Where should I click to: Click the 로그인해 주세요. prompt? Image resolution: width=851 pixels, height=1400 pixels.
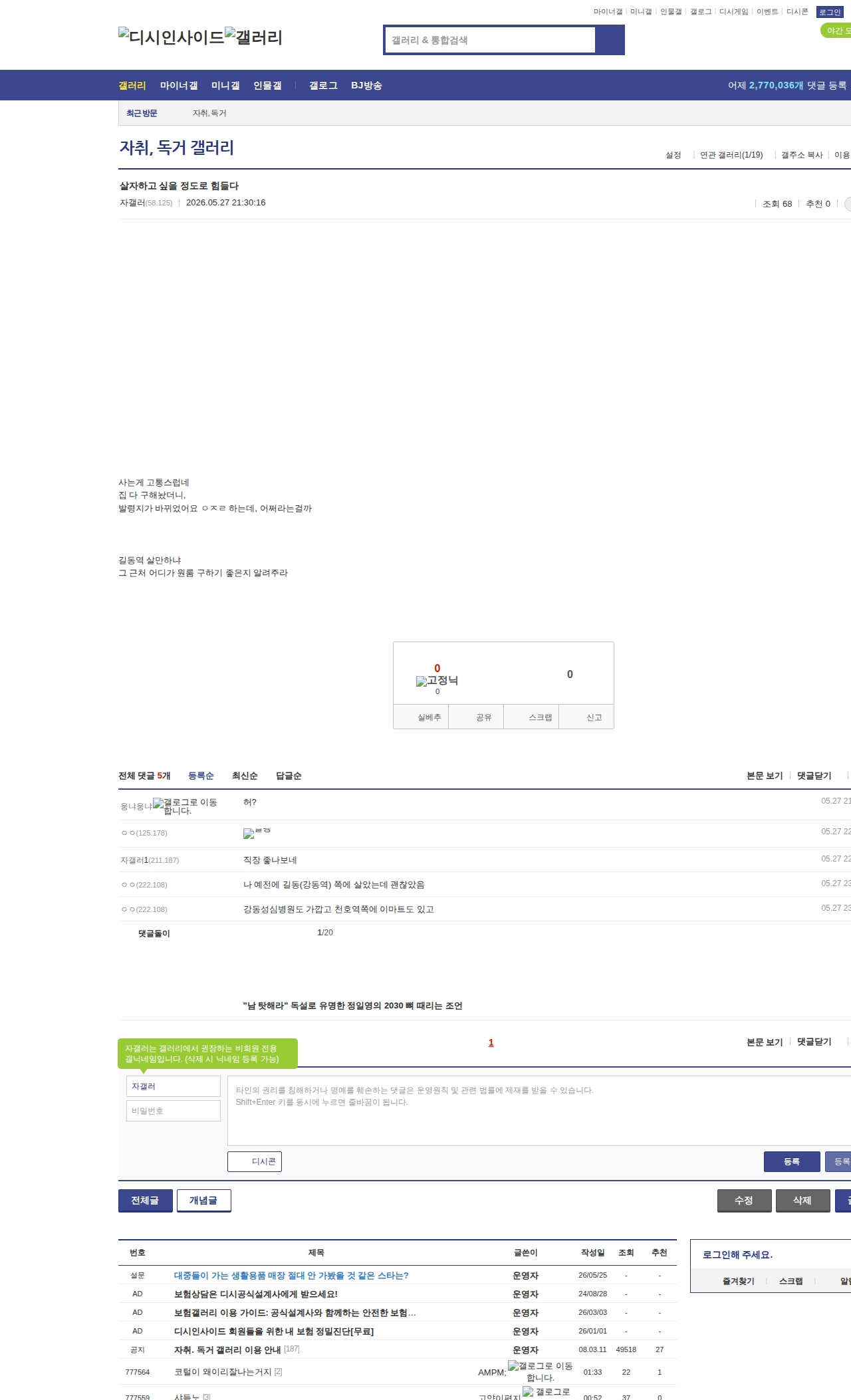coord(737,1255)
